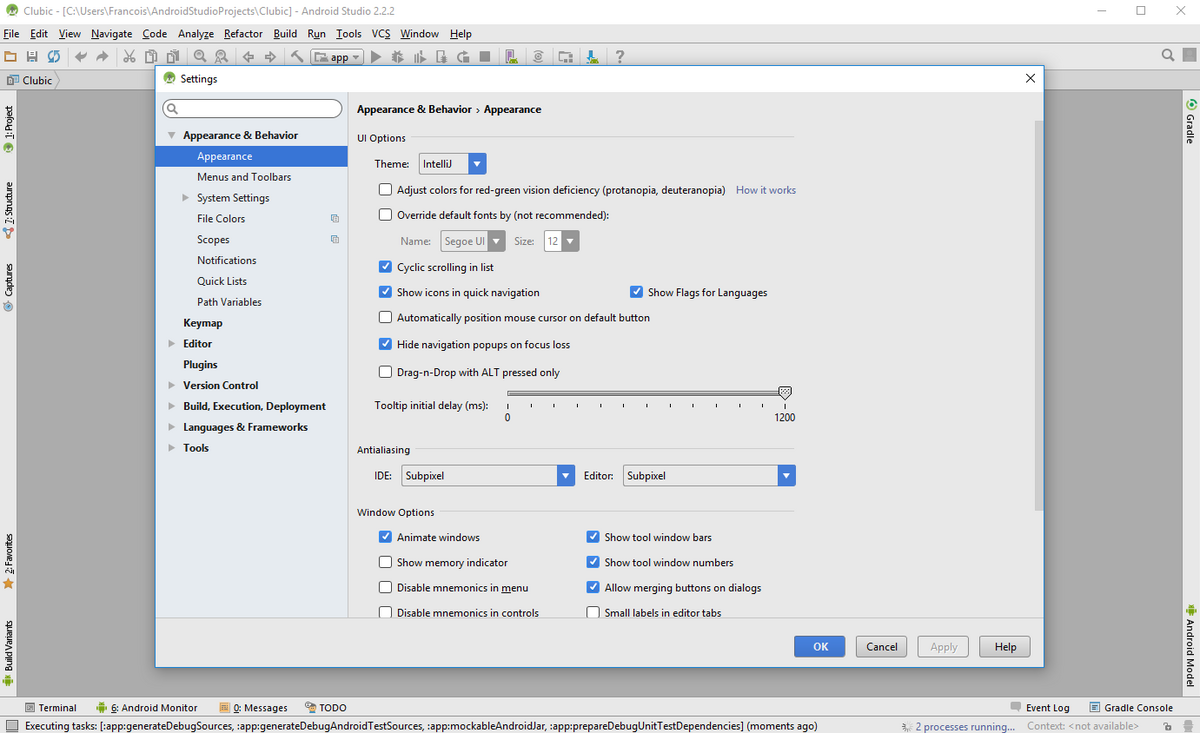The image size is (1200, 733).
Task: Click the Stop square icon
Action: coord(485,57)
